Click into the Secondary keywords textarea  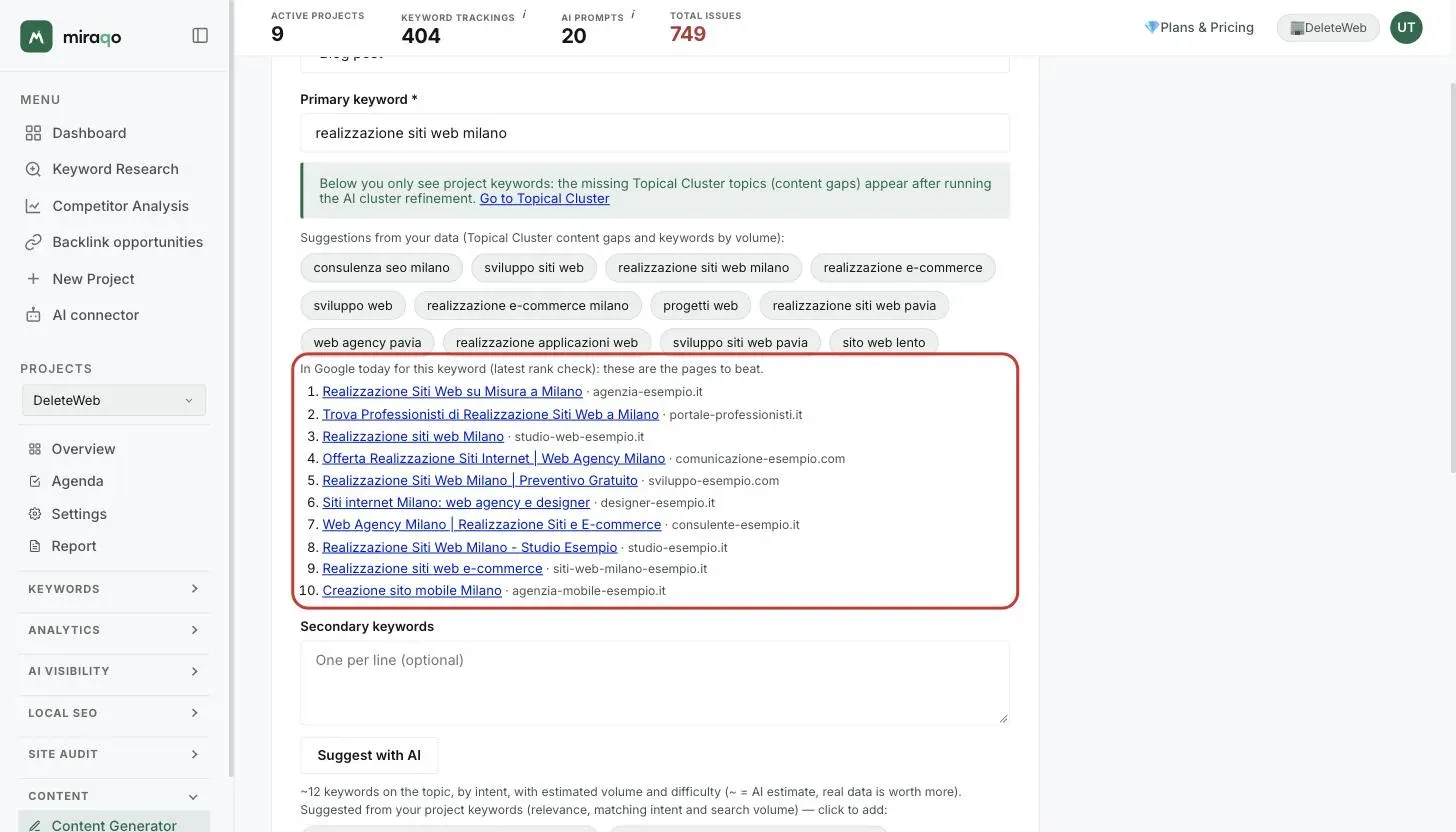tap(654, 682)
